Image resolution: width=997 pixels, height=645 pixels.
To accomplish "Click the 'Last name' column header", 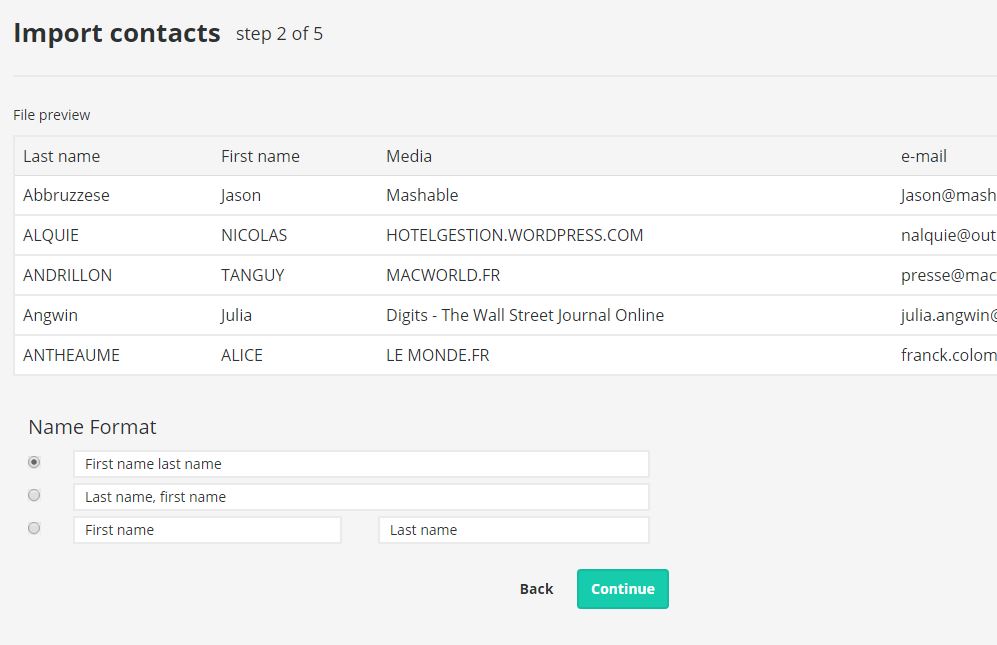I will coord(62,156).
